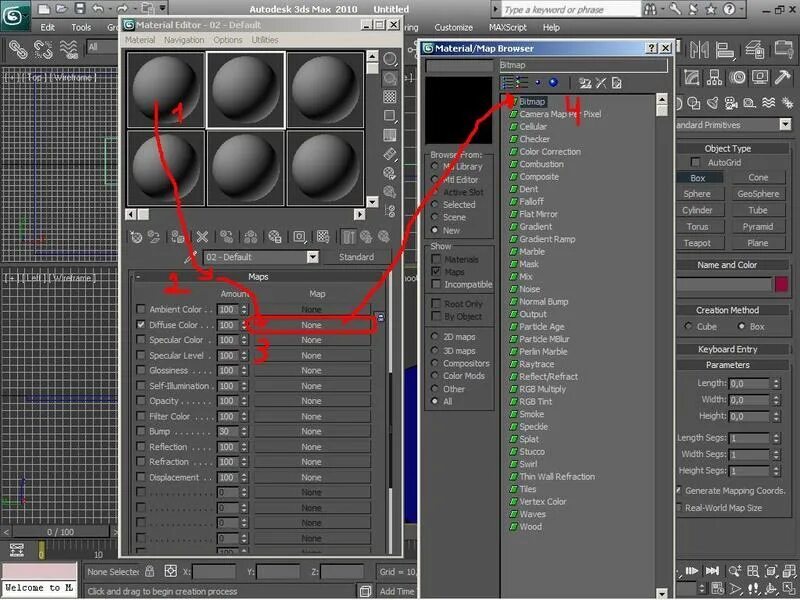Open the Utilities hammer tab in command panel
This screenshot has height=600, width=800.
coord(782,77)
